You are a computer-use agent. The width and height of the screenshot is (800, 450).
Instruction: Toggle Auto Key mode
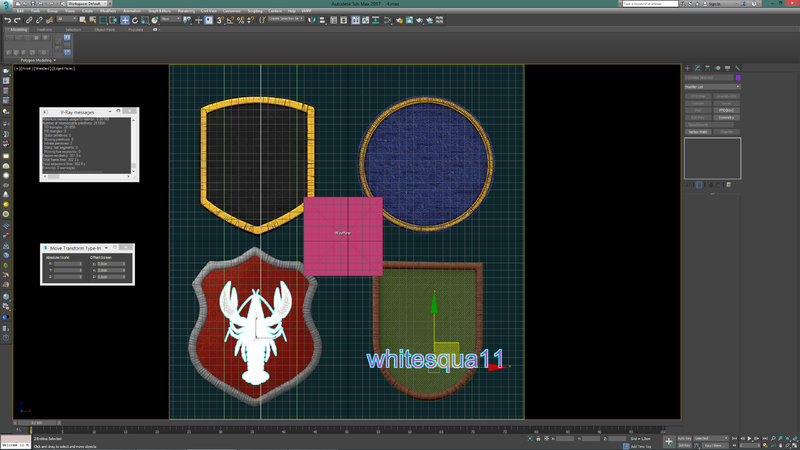[x=685, y=438]
